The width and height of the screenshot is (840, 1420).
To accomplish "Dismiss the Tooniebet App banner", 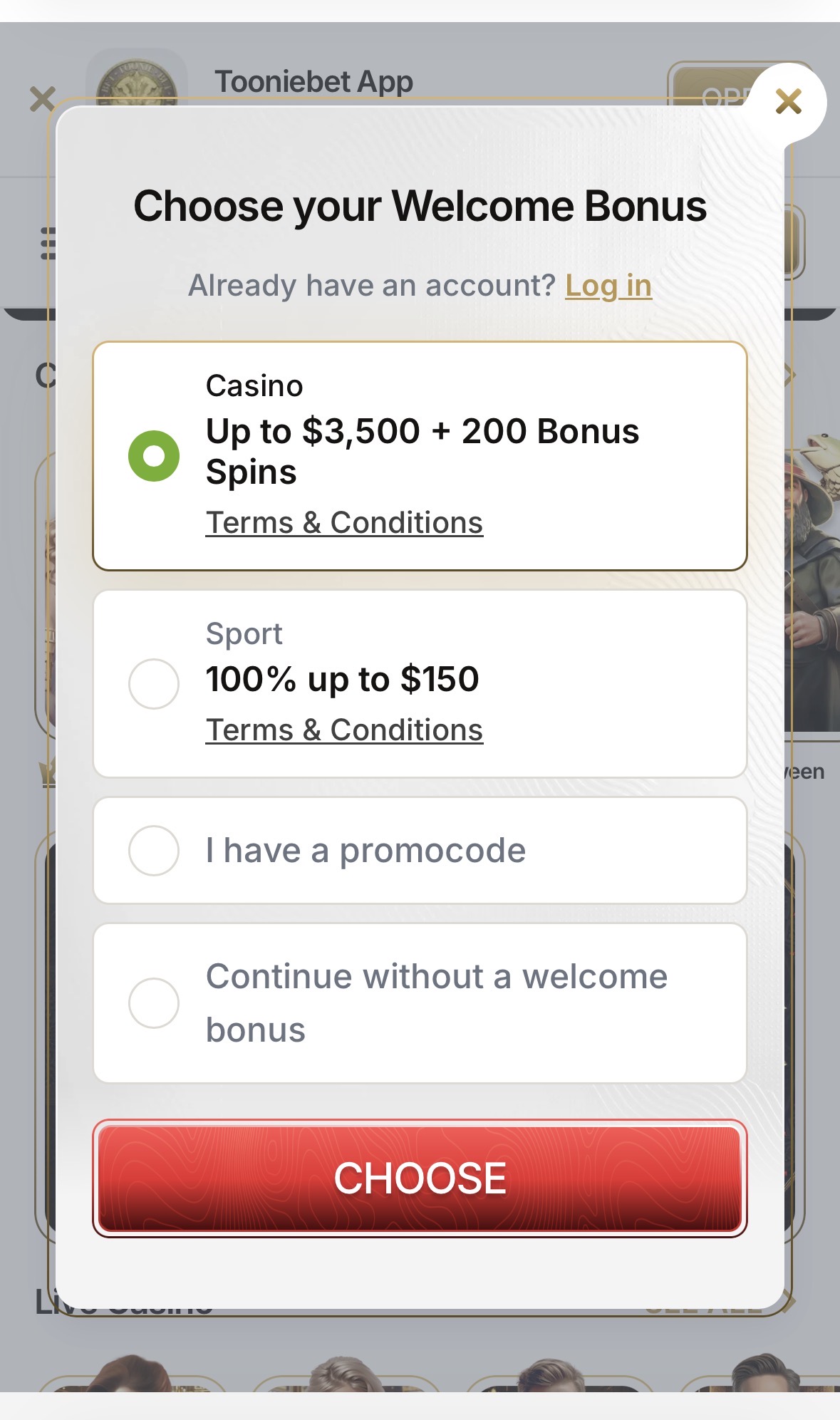I will point(43,98).
